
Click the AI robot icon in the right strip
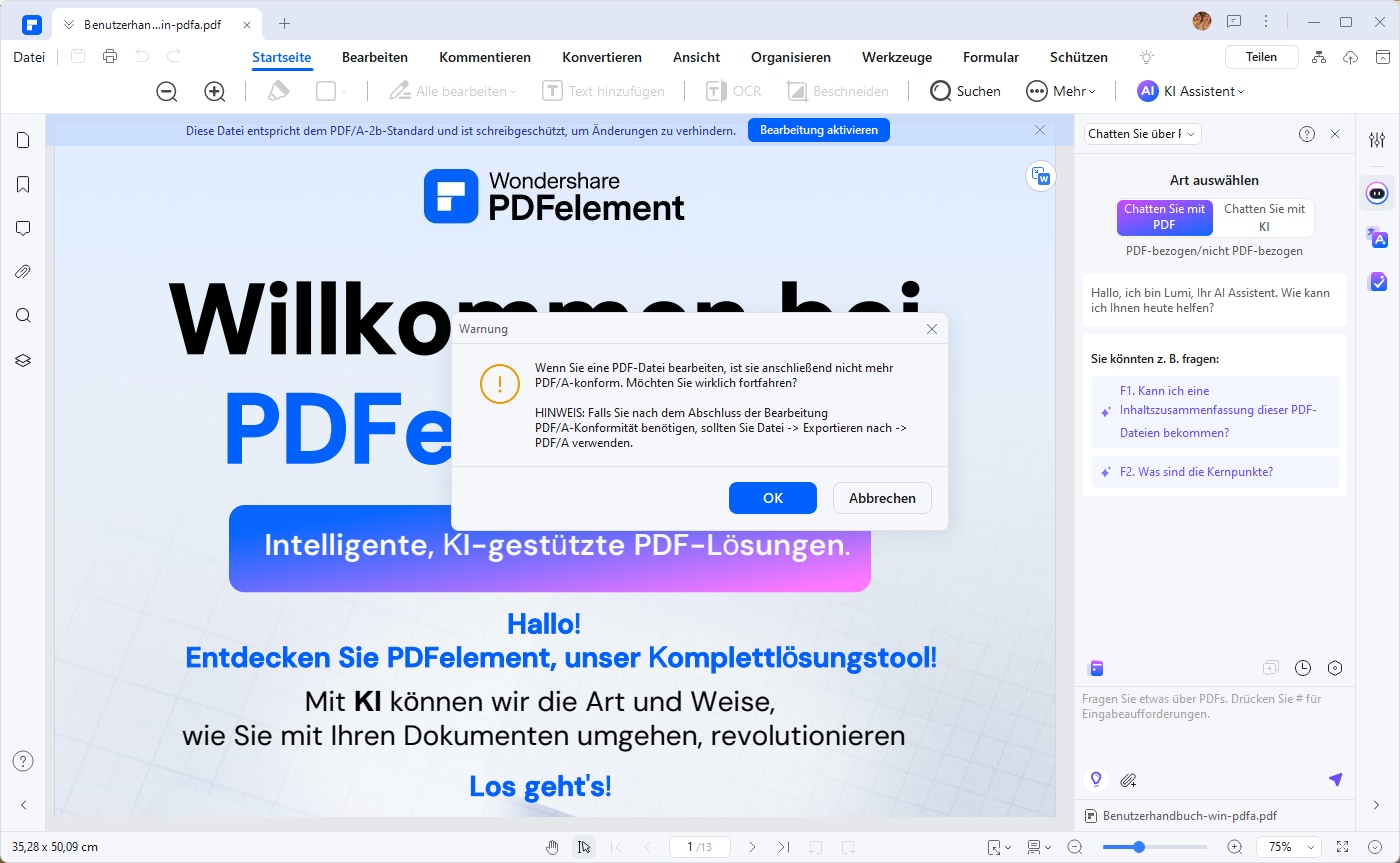tap(1377, 193)
